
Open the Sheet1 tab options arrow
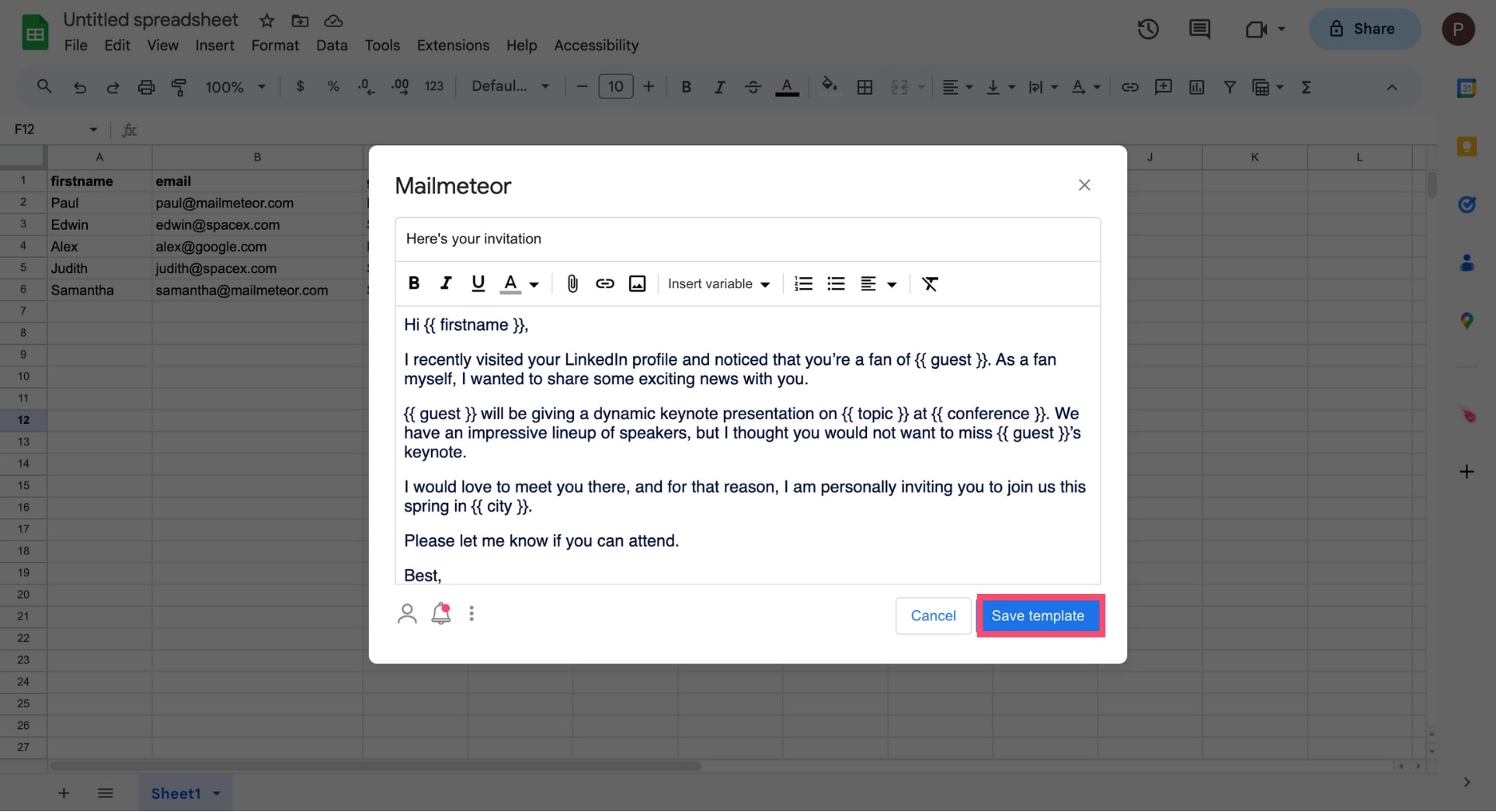[217, 793]
